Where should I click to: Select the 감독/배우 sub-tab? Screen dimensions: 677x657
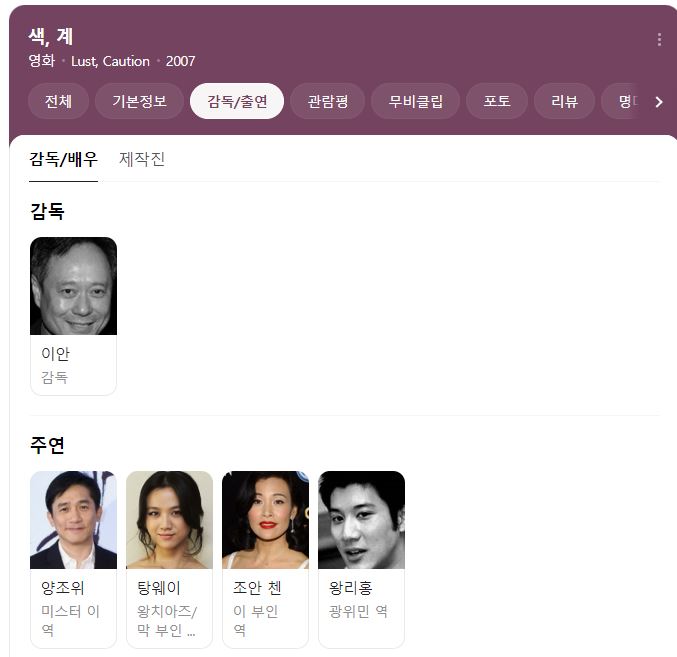(63, 159)
